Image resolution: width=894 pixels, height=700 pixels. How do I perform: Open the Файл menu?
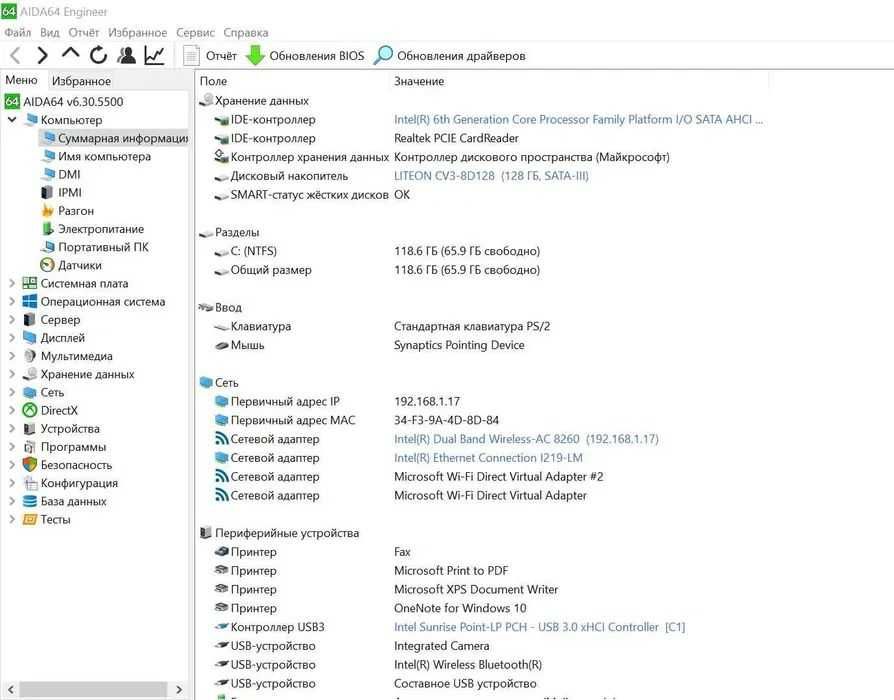coord(18,32)
